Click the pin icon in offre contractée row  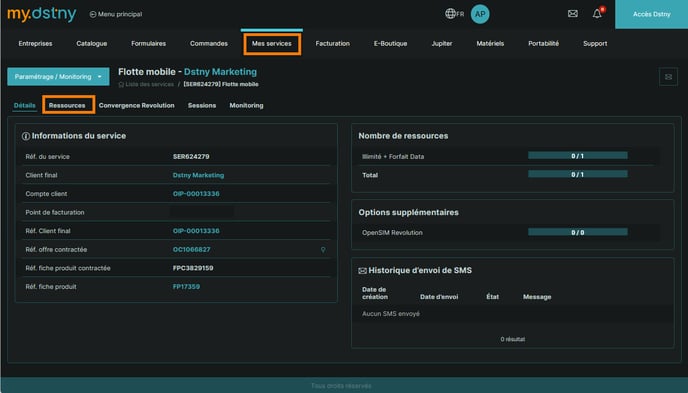click(x=323, y=250)
